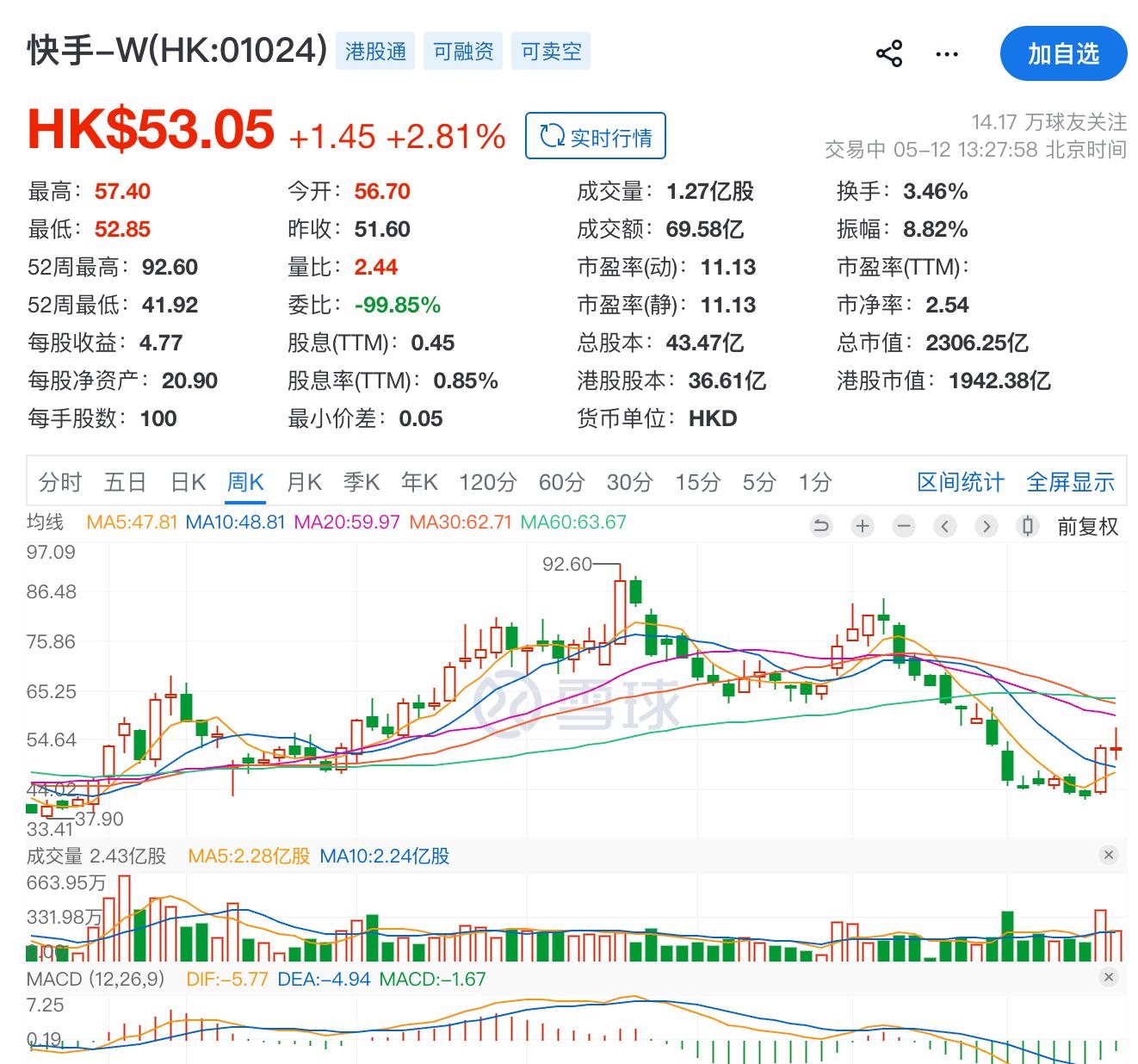Refresh quotes via 实时行情 button
This screenshot has width=1138, height=1064.
point(595,136)
